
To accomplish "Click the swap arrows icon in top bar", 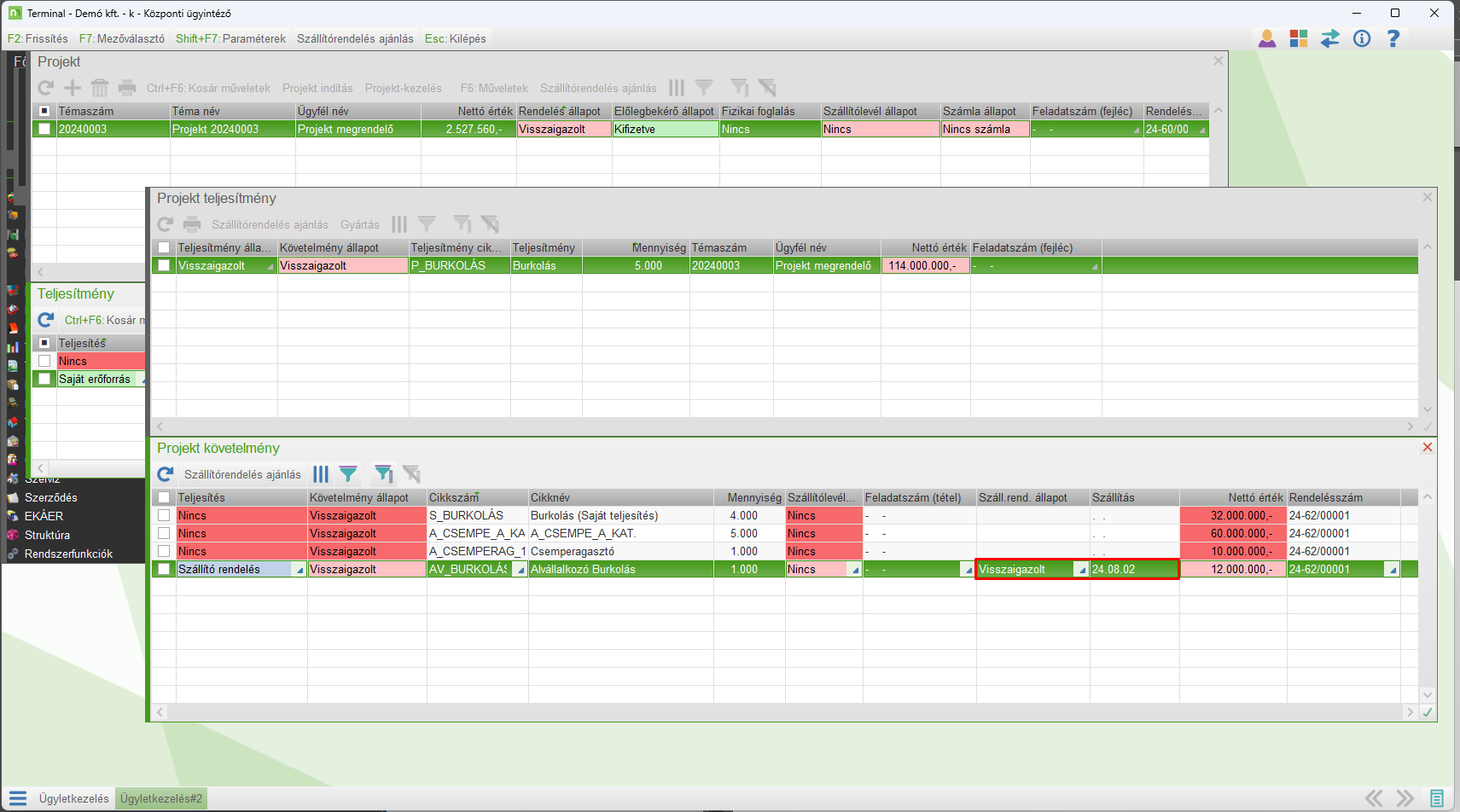I will click(1330, 38).
